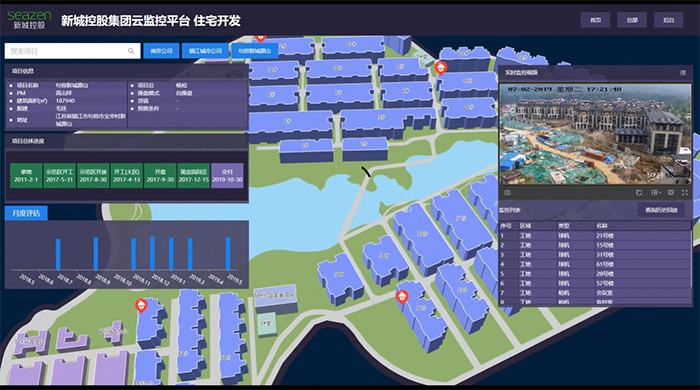Click the live construction site video feed

tap(595, 134)
